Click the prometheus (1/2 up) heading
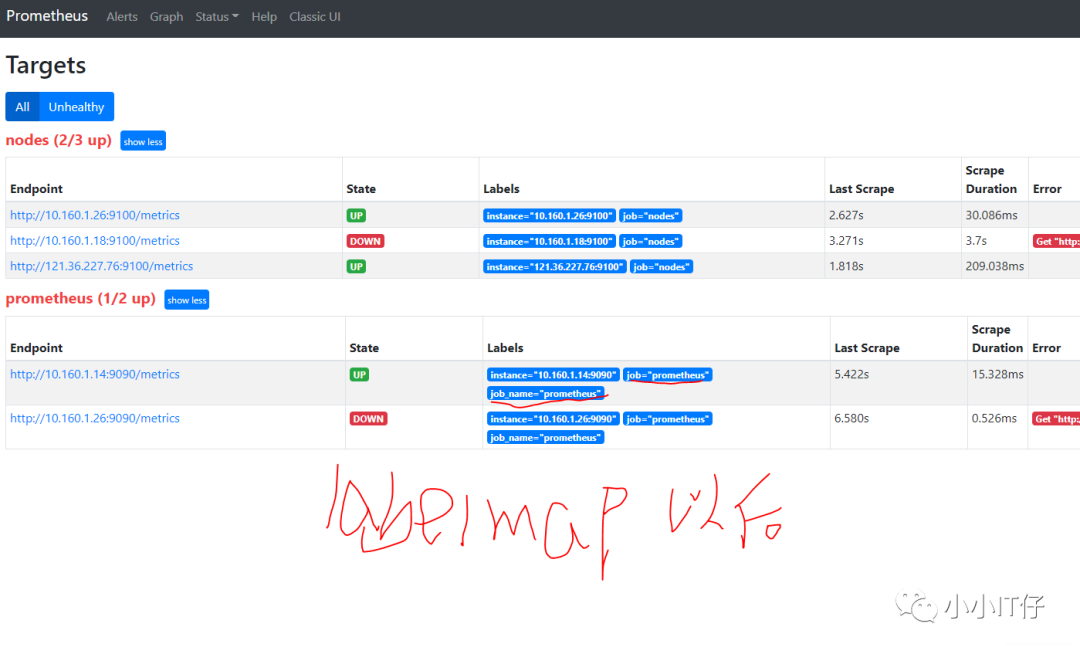Image resolution: width=1080 pixels, height=654 pixels. [x=81, y=298]
